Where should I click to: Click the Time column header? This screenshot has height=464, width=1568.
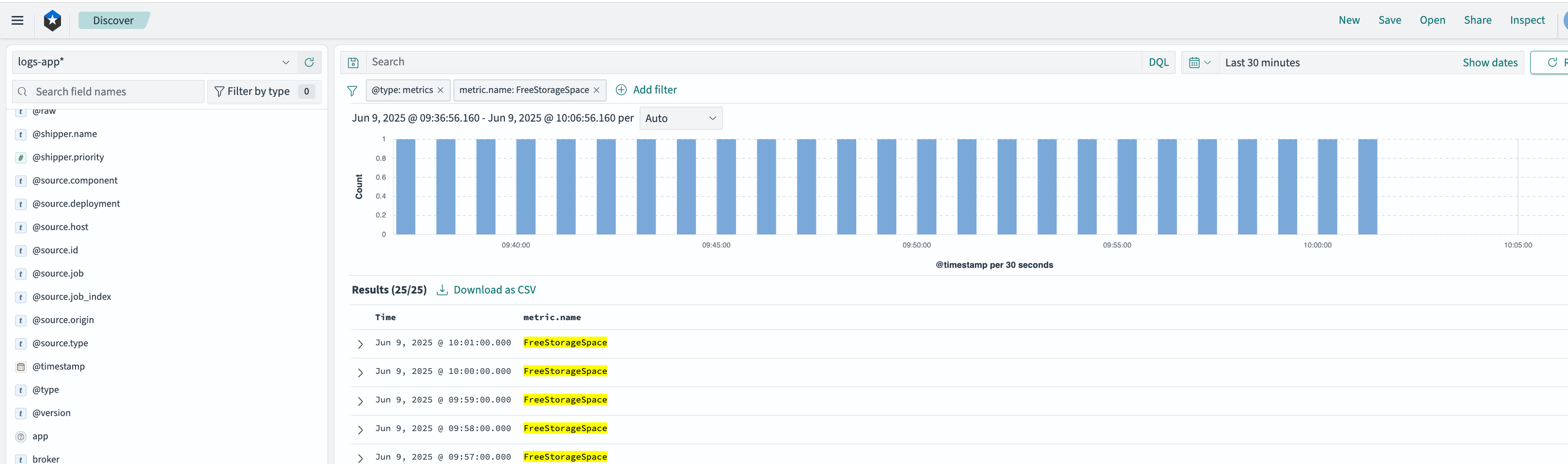tap(385, 317)
